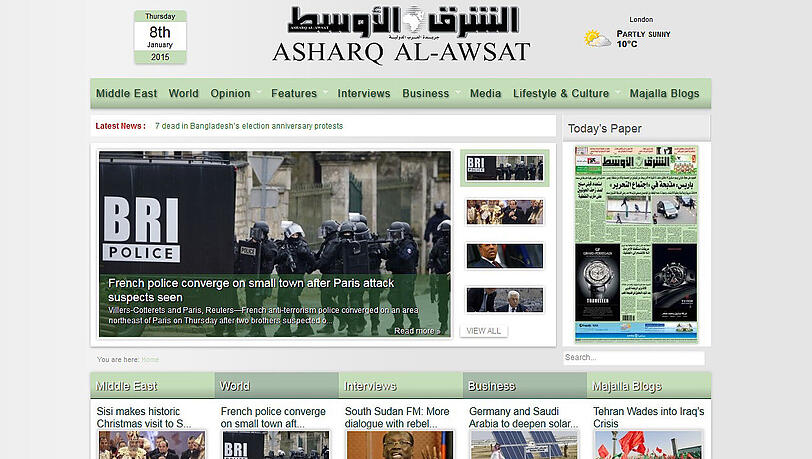This screenshot has height=459, width=812.
Task: Open South Sudan FM interview article
Action: click(397, 417)
